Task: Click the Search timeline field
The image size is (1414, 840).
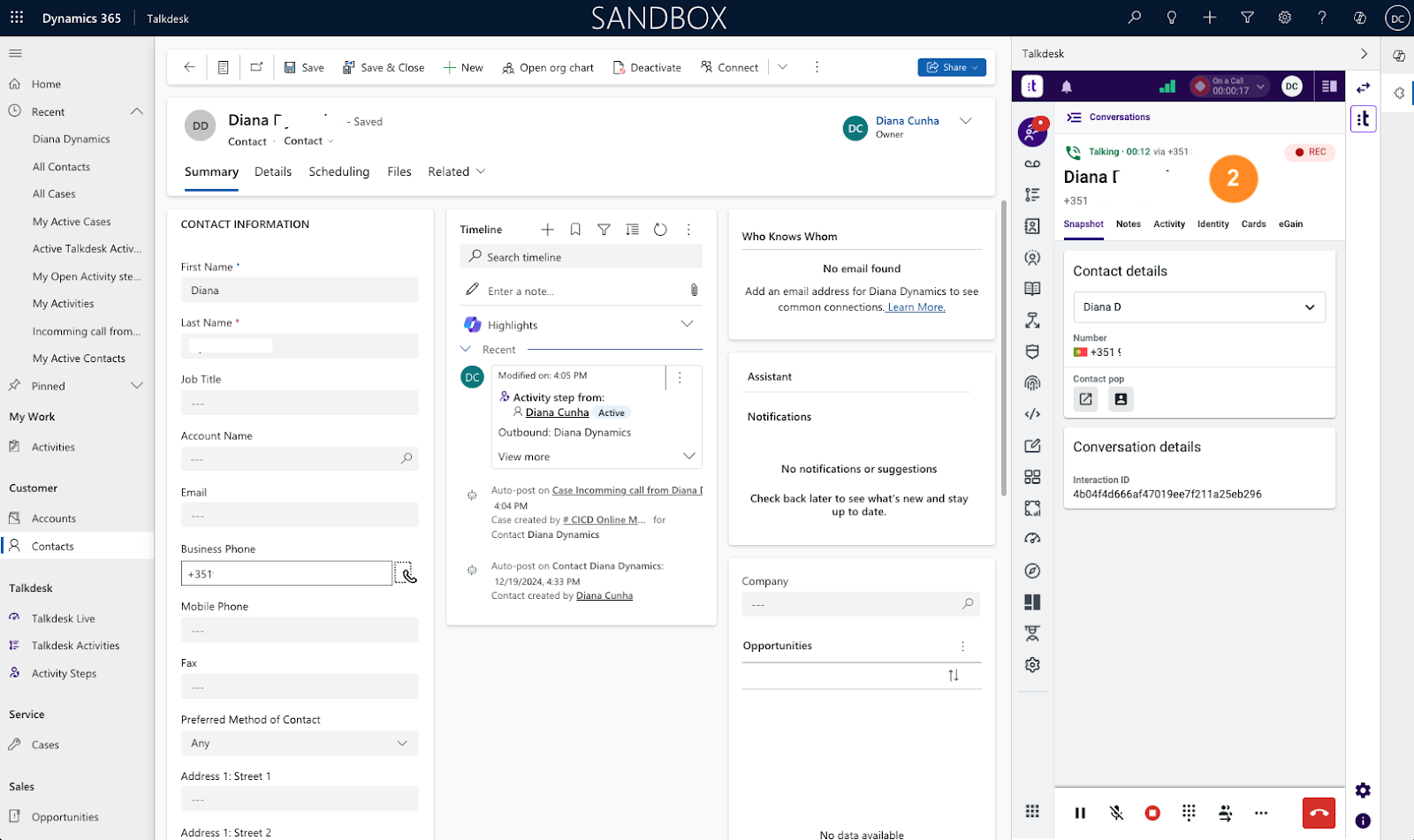Action: [581, 257]
